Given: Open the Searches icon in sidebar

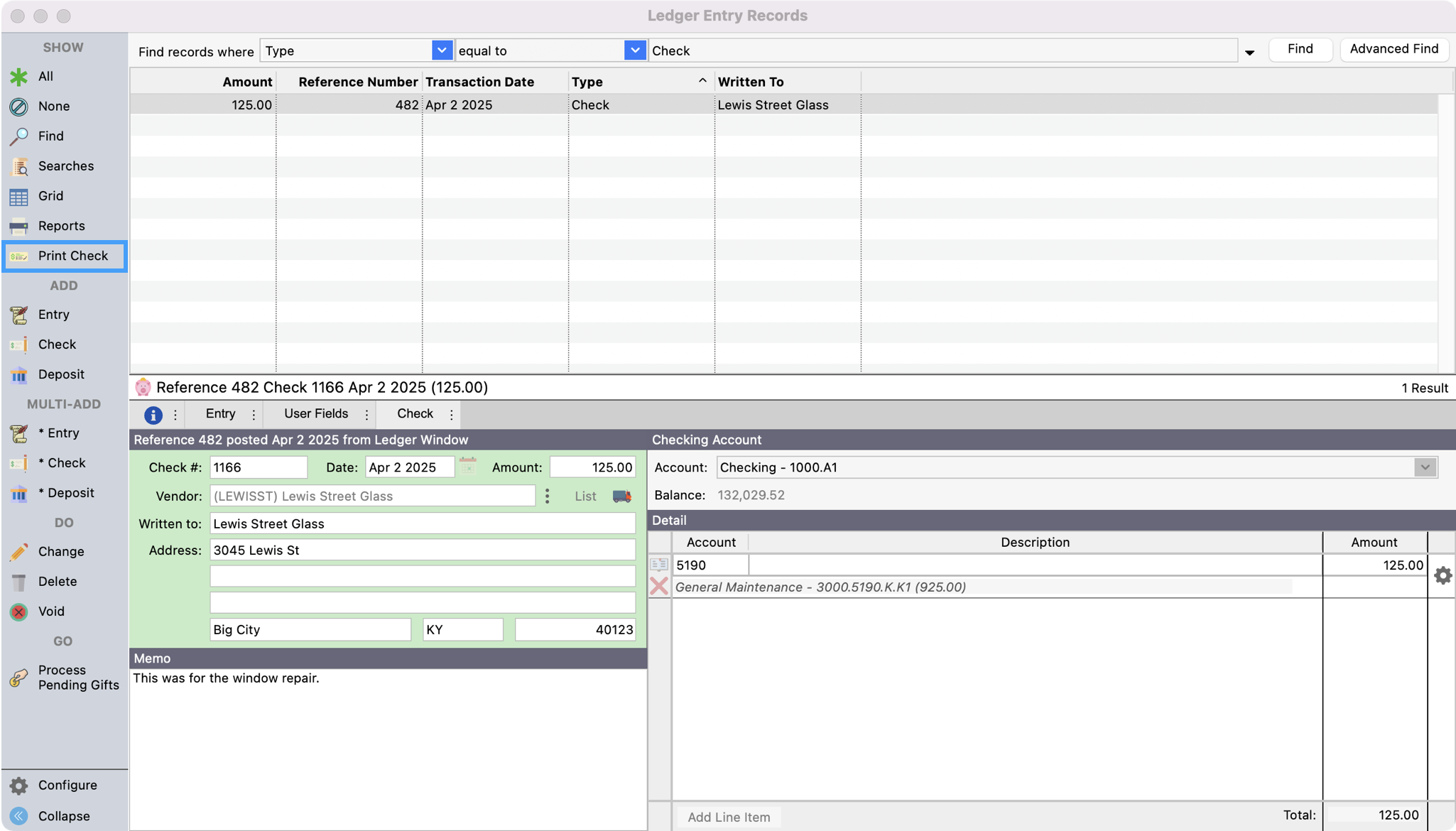Looking at the screenshot, I should coord(19,166).
